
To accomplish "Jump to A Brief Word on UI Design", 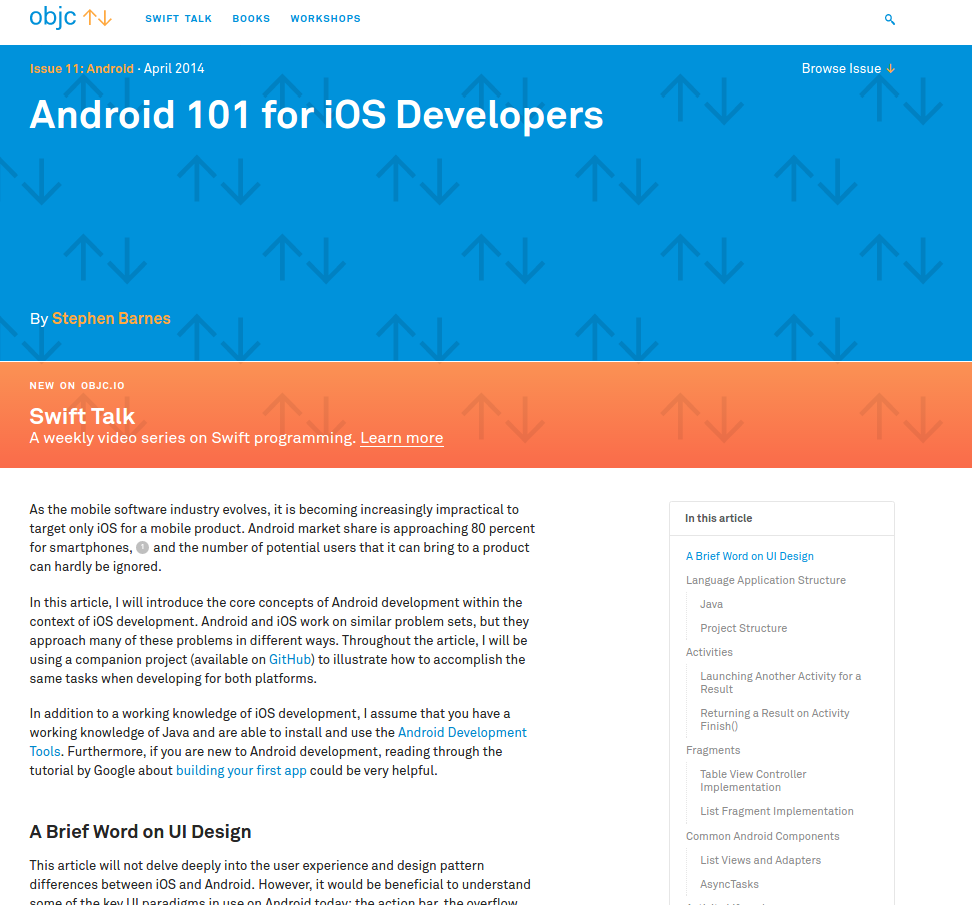I will pos(750,556).
